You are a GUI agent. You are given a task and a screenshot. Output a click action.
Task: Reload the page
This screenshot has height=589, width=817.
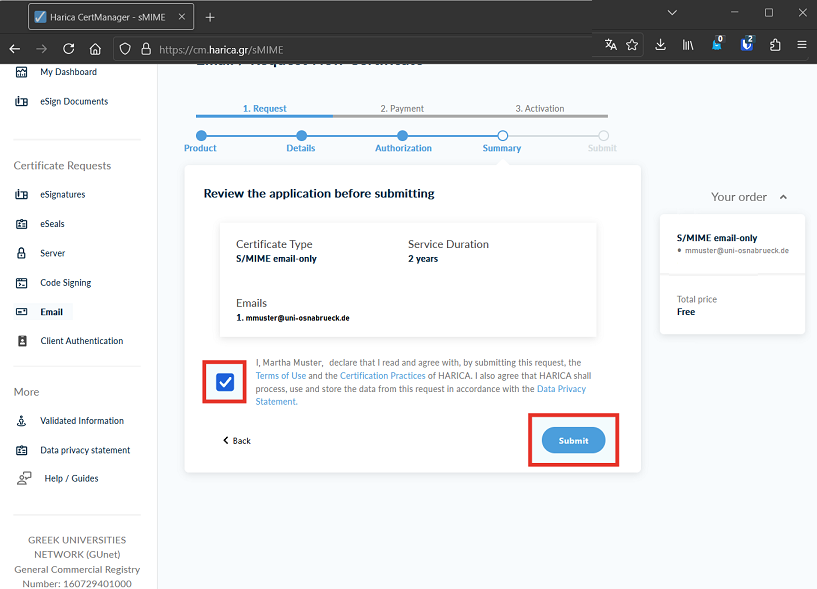pyautogui.click(x=68, y=49)
